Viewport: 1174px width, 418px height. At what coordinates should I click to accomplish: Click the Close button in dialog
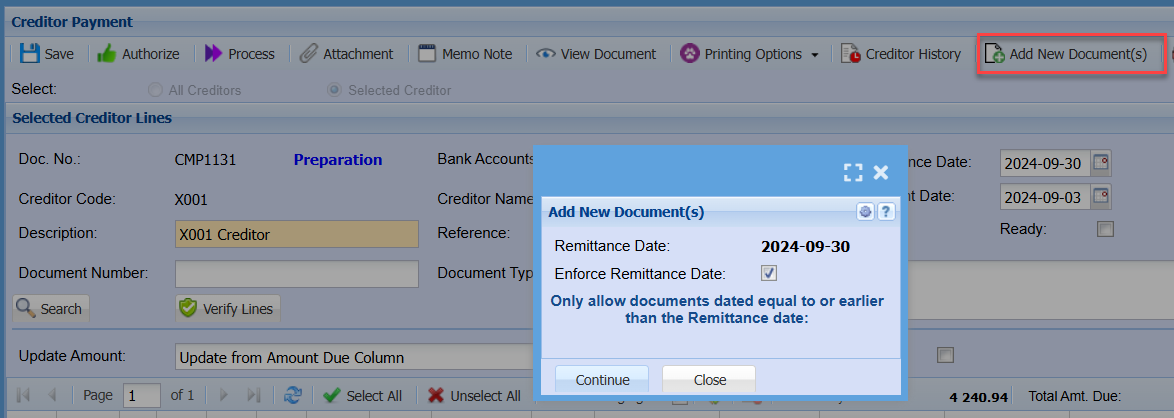(709, 380)
